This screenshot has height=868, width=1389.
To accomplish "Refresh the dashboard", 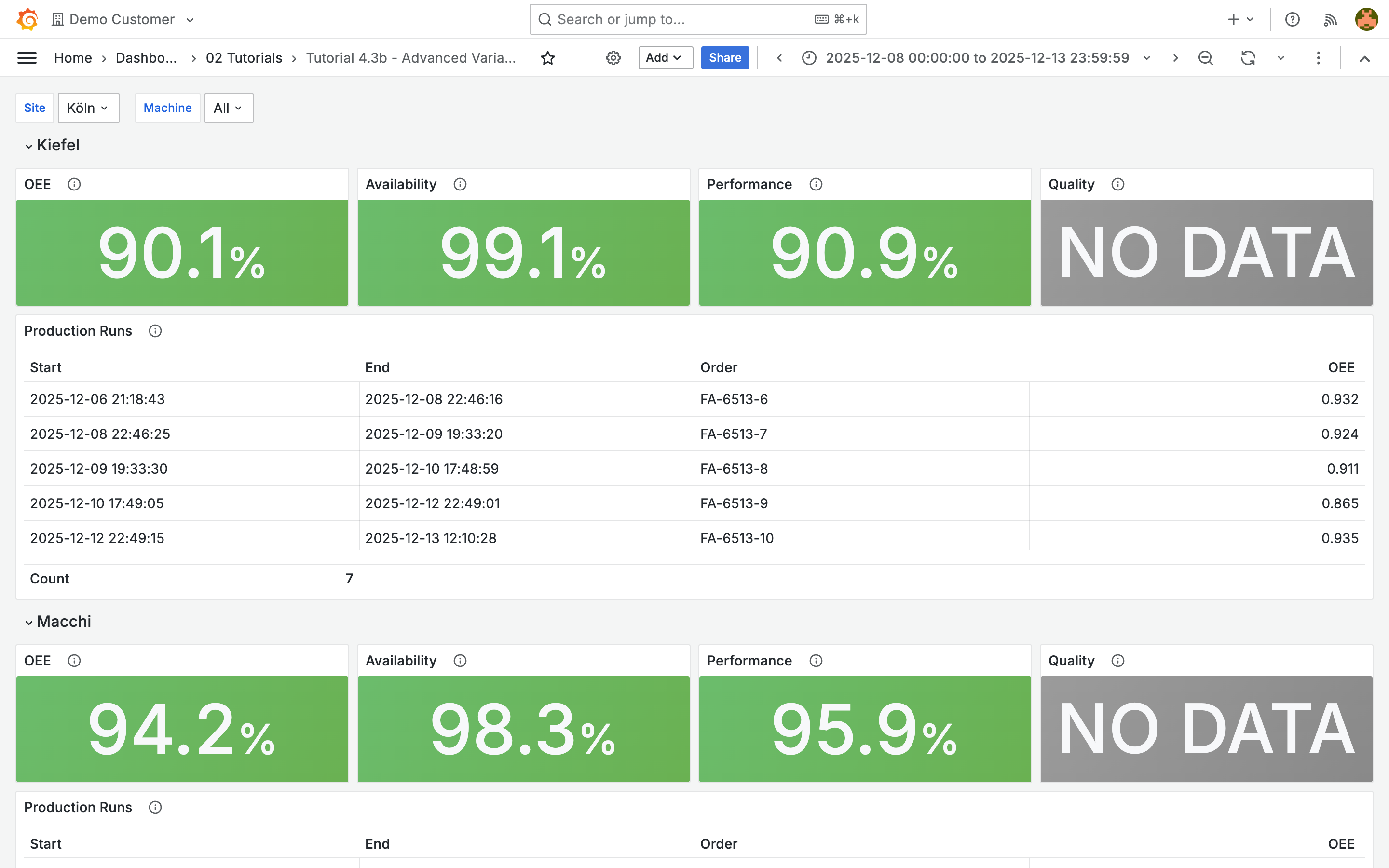I will click(1248, 58).
